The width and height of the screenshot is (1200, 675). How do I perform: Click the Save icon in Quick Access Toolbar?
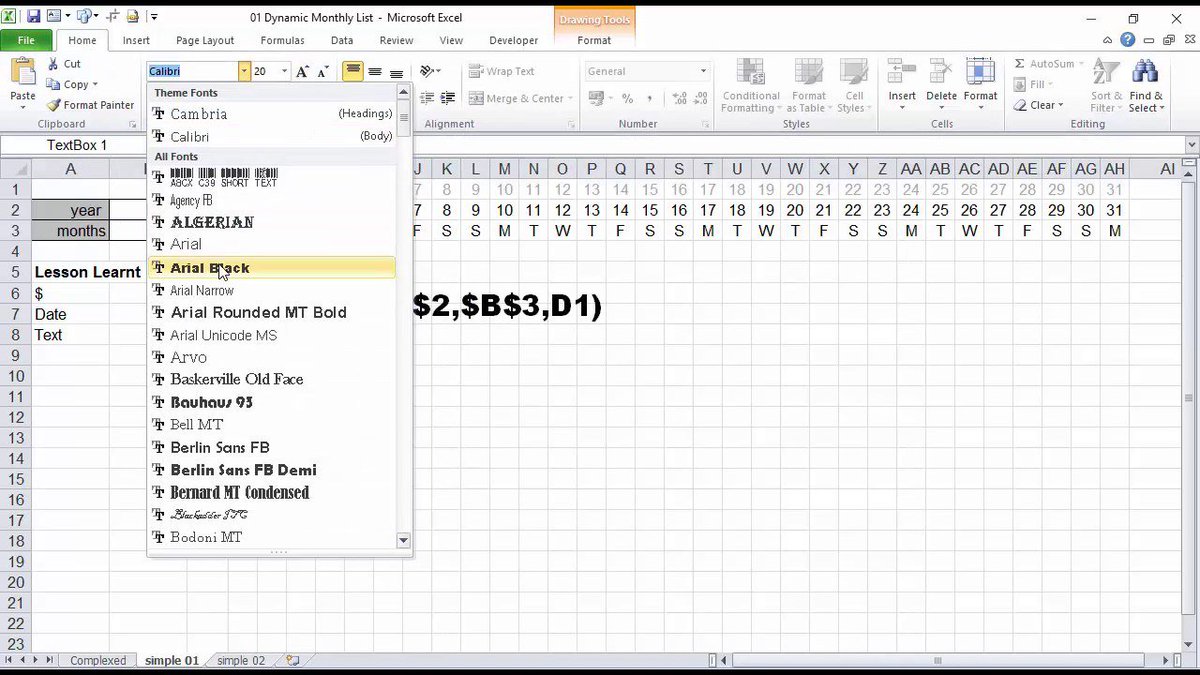[x=33, y=17]
